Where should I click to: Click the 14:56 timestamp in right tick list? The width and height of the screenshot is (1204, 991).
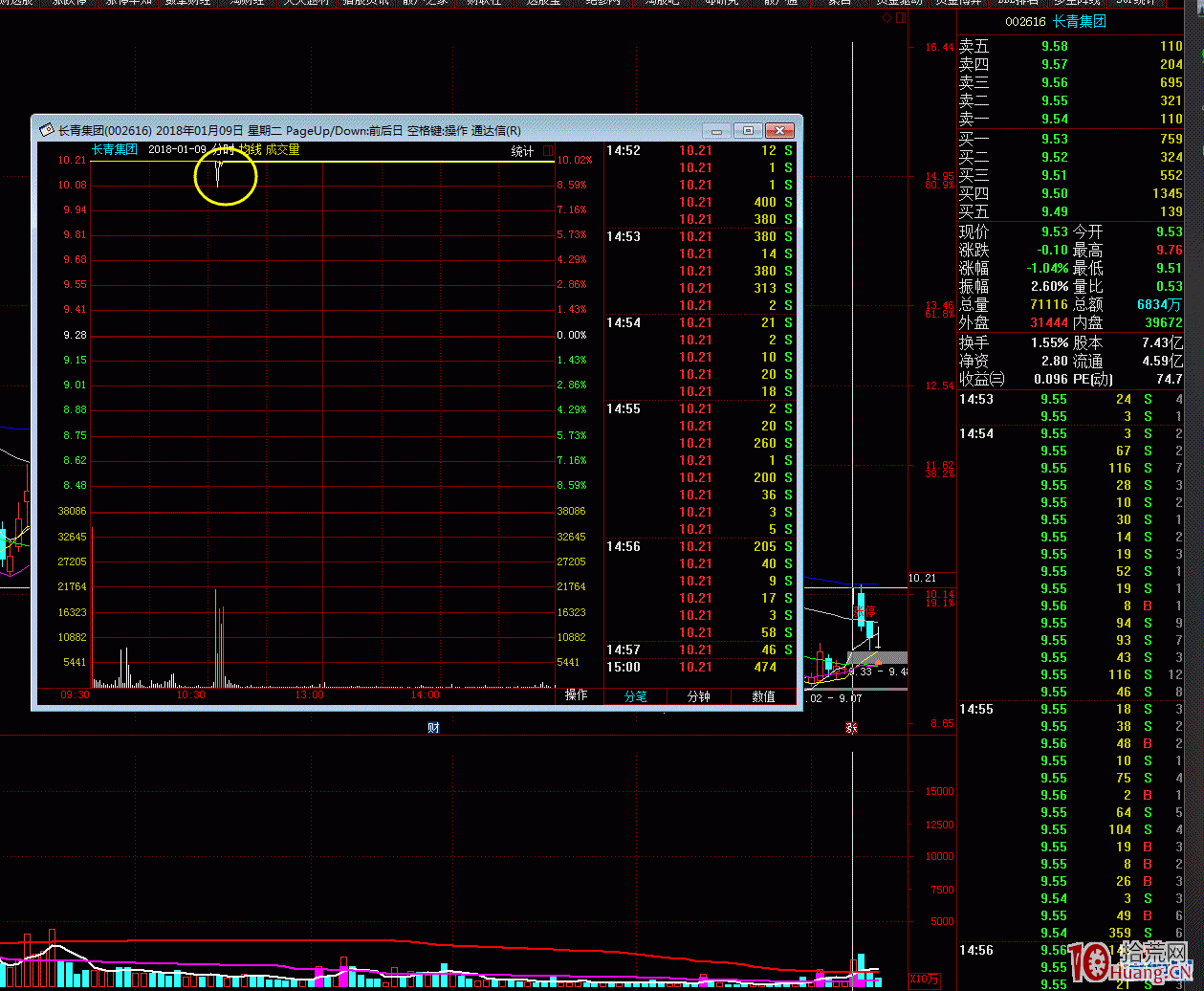976,950
